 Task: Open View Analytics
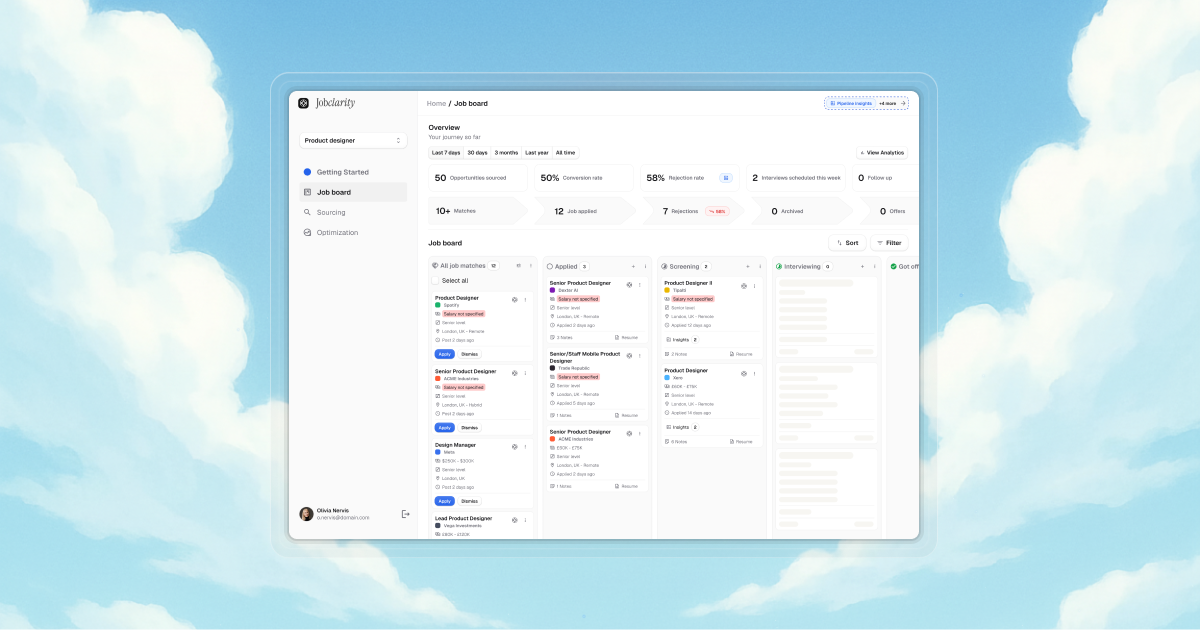pos(881,152)
